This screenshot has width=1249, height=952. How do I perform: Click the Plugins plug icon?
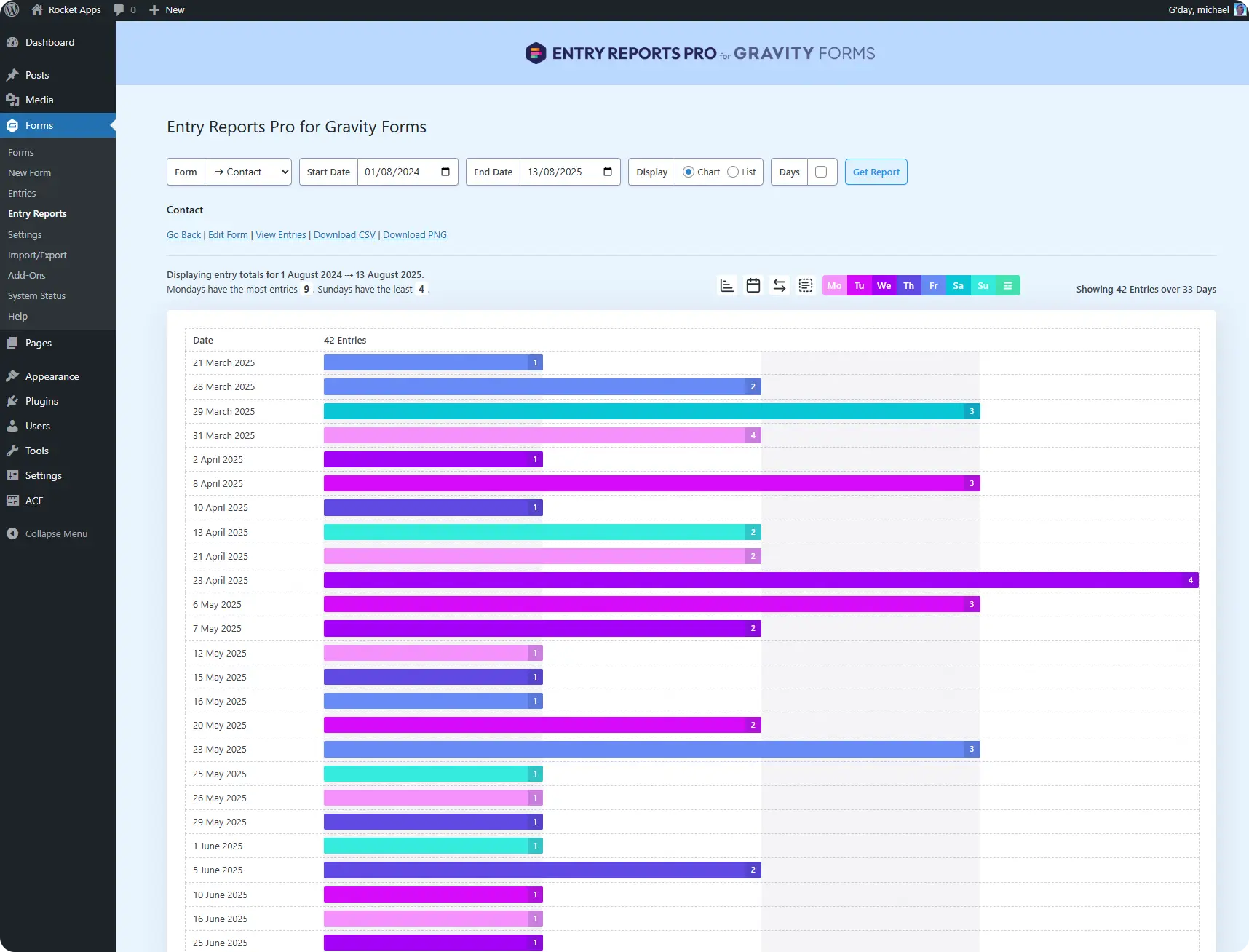[x=12, y=401]
